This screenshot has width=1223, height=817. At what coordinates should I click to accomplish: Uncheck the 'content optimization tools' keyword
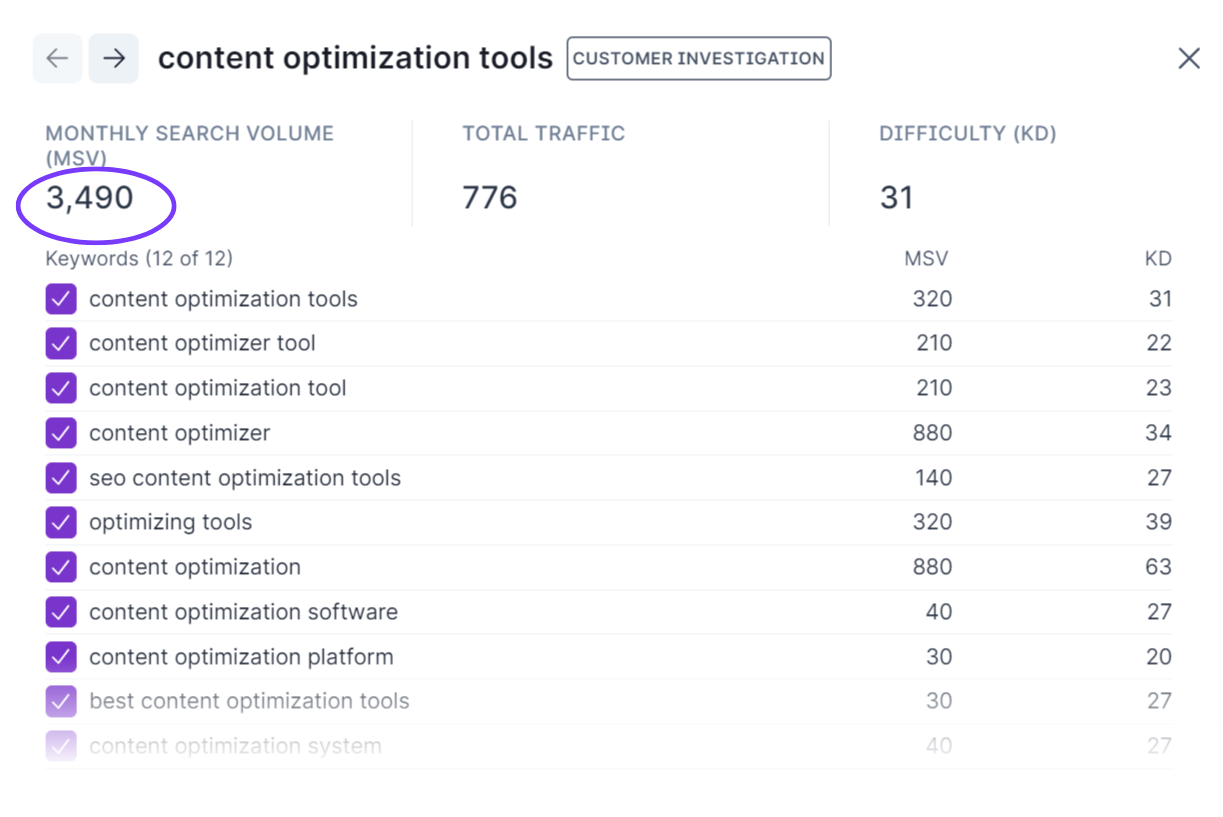tap(61, 299)
